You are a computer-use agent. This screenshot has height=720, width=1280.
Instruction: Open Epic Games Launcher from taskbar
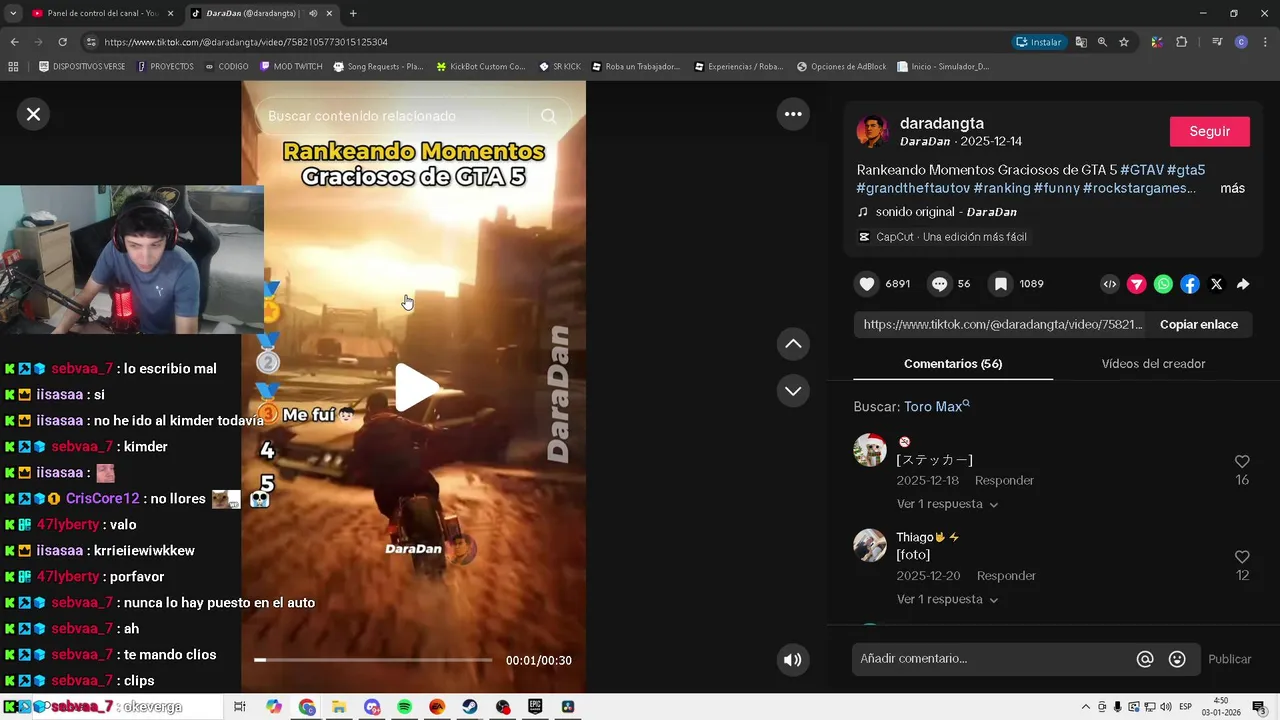535,706
